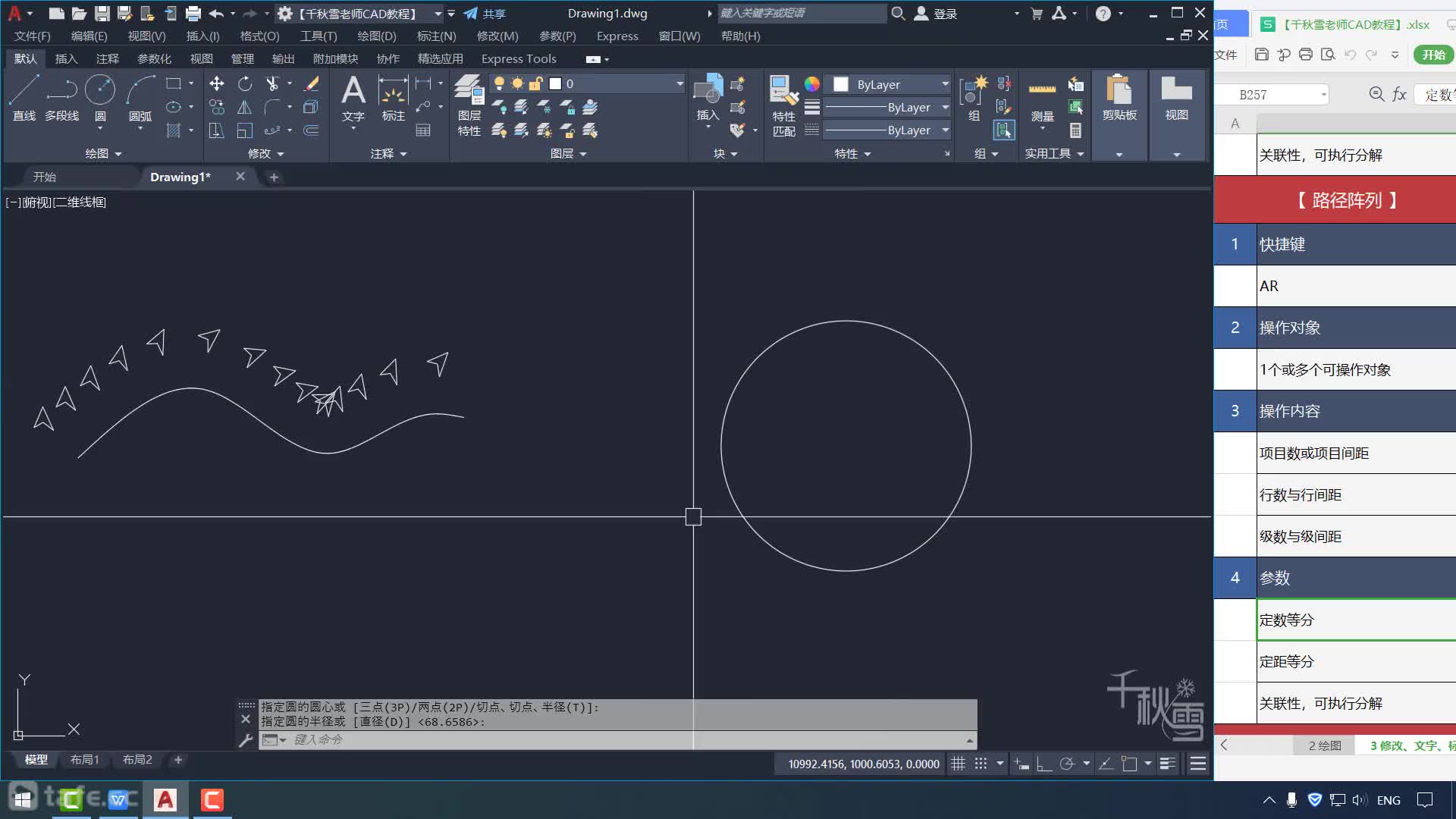Screen dimensions: 1456x819
Task: Click the Table icon in 注释 panel
Action: pos(423,130)
